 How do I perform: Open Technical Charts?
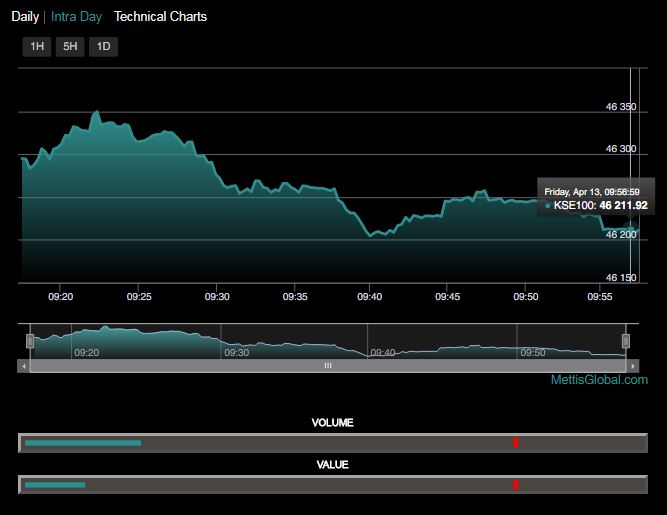[x=160, y=17]
